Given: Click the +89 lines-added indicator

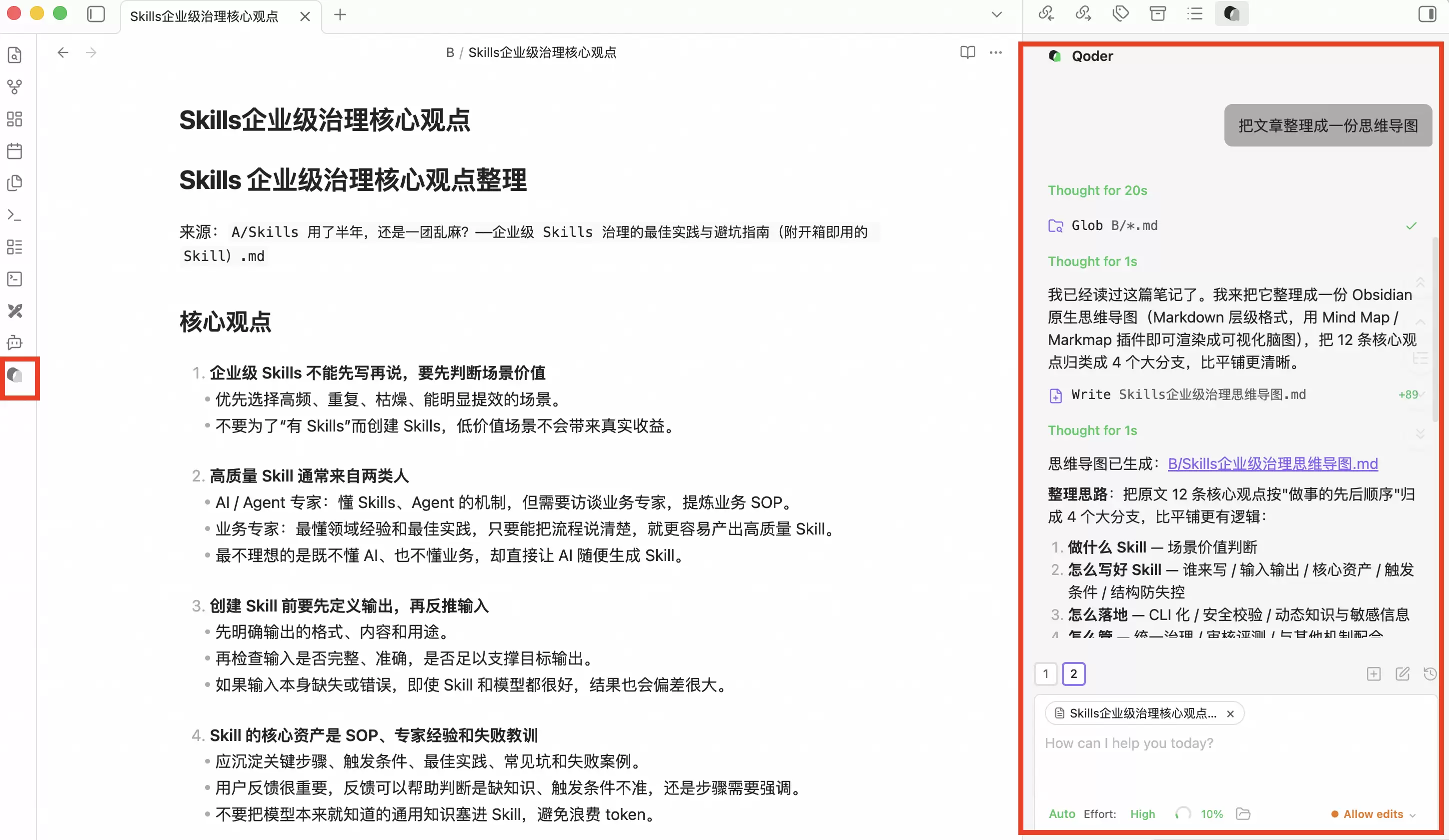Looking at the screenshot, I should (x=1408, y=395).
